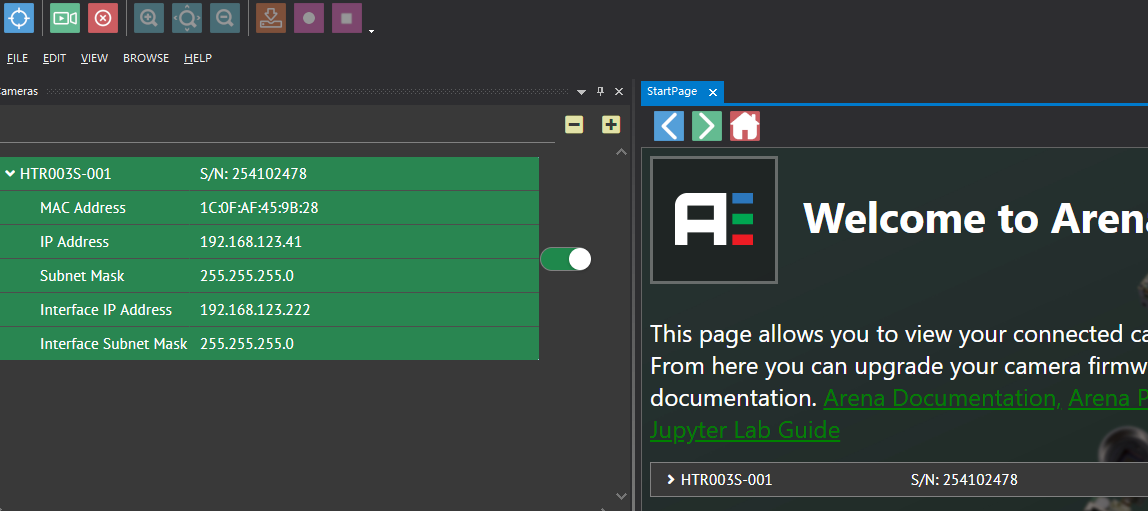Click the Cameras list scroll up arrow

pos(622,152)
